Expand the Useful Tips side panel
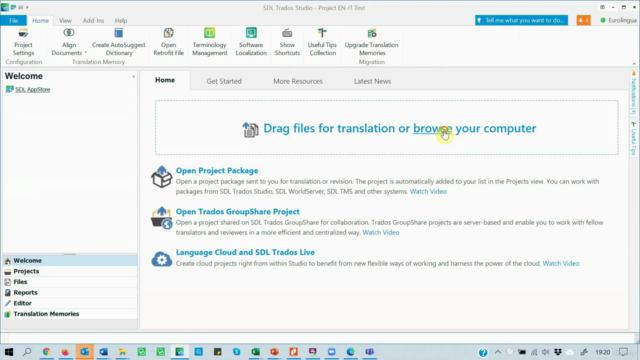This screenshot has width=640, height=360. point(633,139)
